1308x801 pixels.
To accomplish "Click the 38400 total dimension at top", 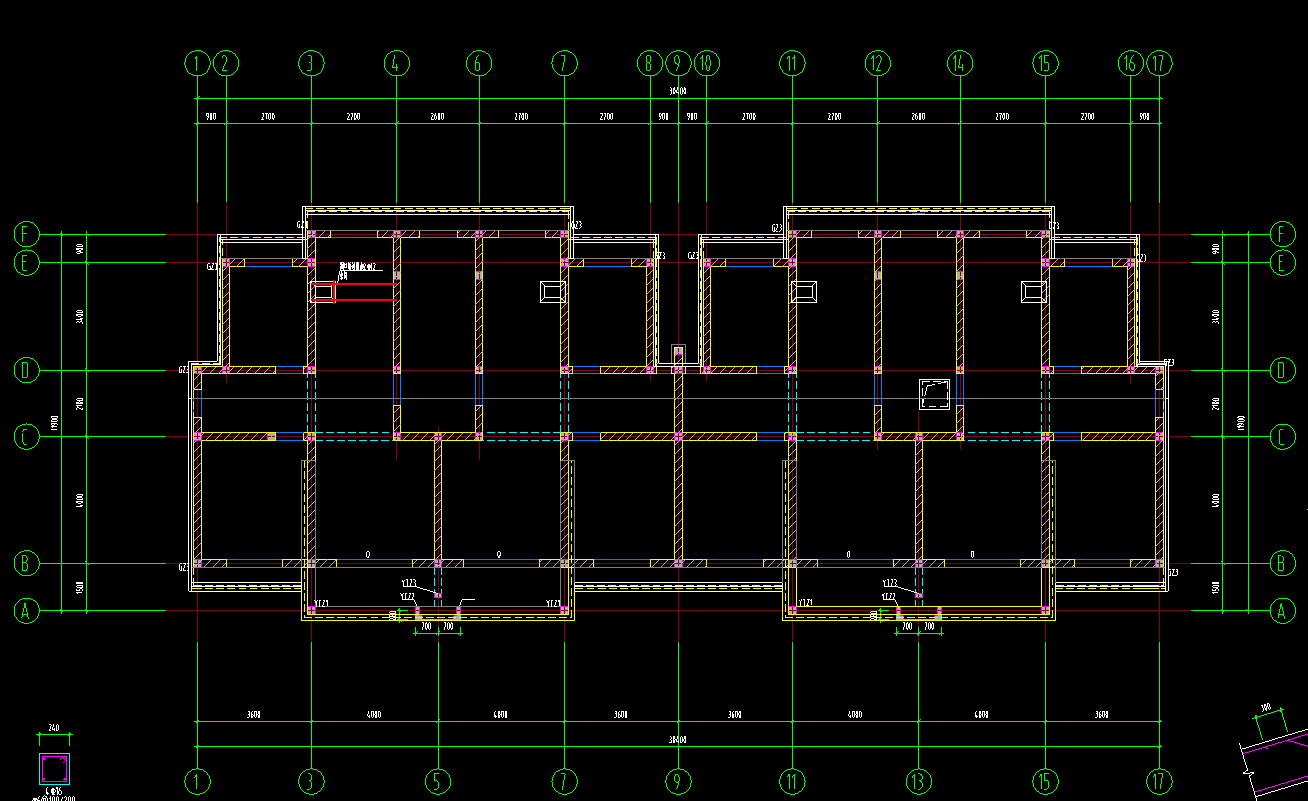I will click(677, 91).
